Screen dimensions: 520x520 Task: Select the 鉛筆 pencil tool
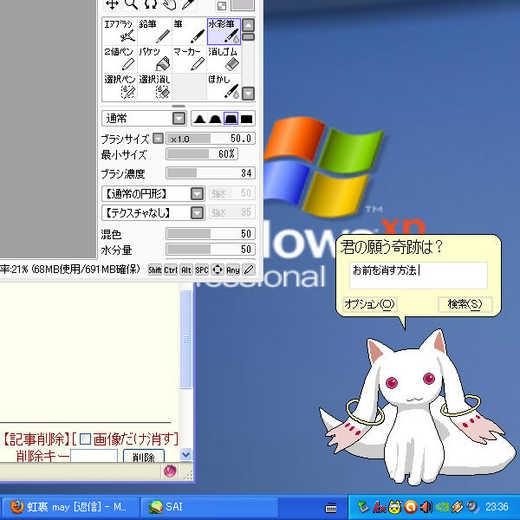155,31
